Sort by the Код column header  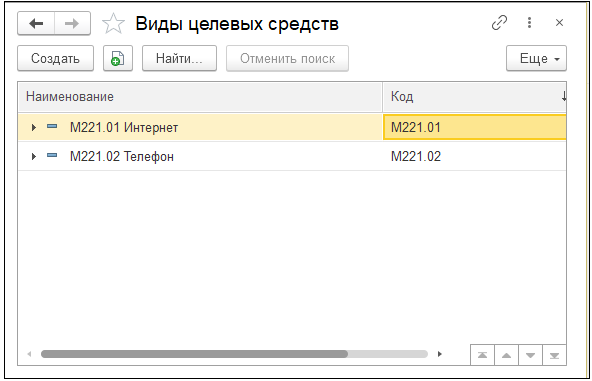[x=475, y=97]
